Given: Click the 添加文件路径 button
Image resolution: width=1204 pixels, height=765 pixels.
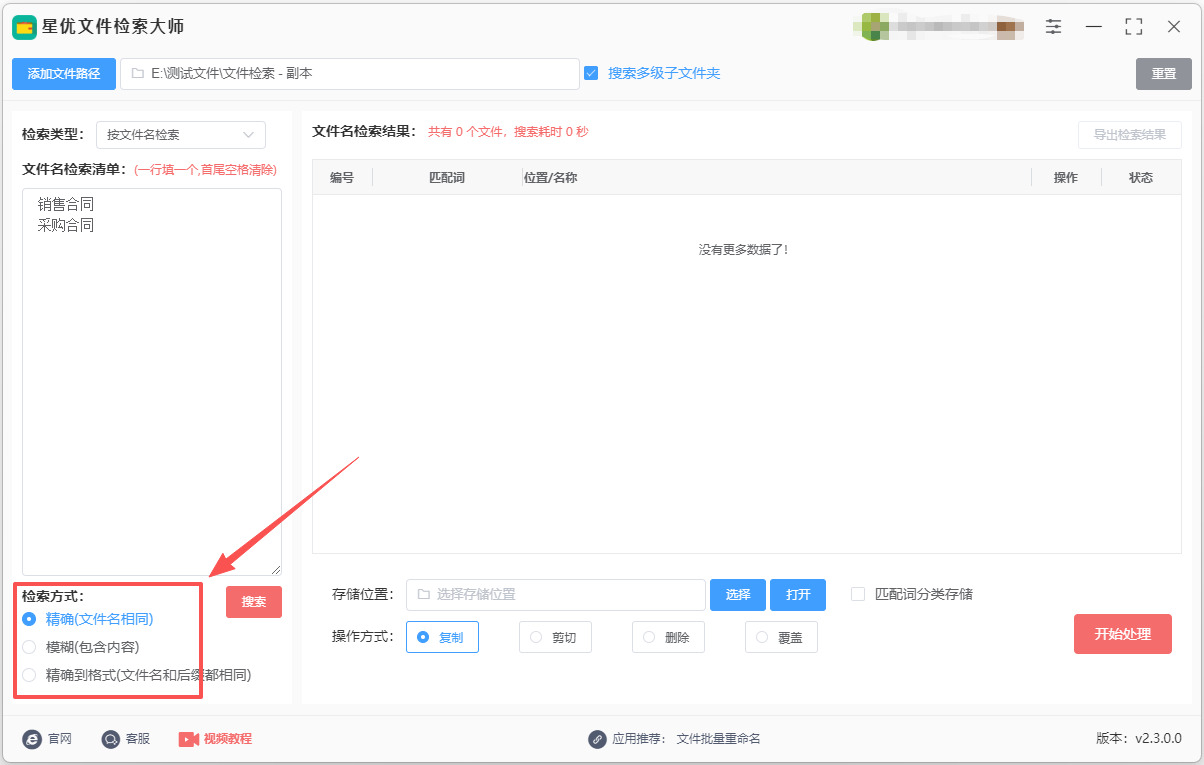Looking at the screenshot, I should pos(64,74).
